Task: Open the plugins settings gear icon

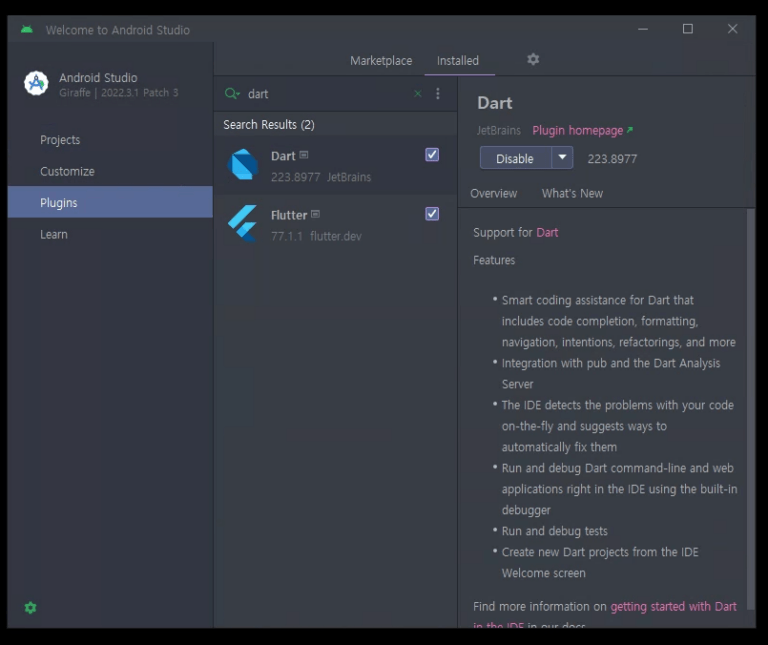Action: [x=533, y=60]
